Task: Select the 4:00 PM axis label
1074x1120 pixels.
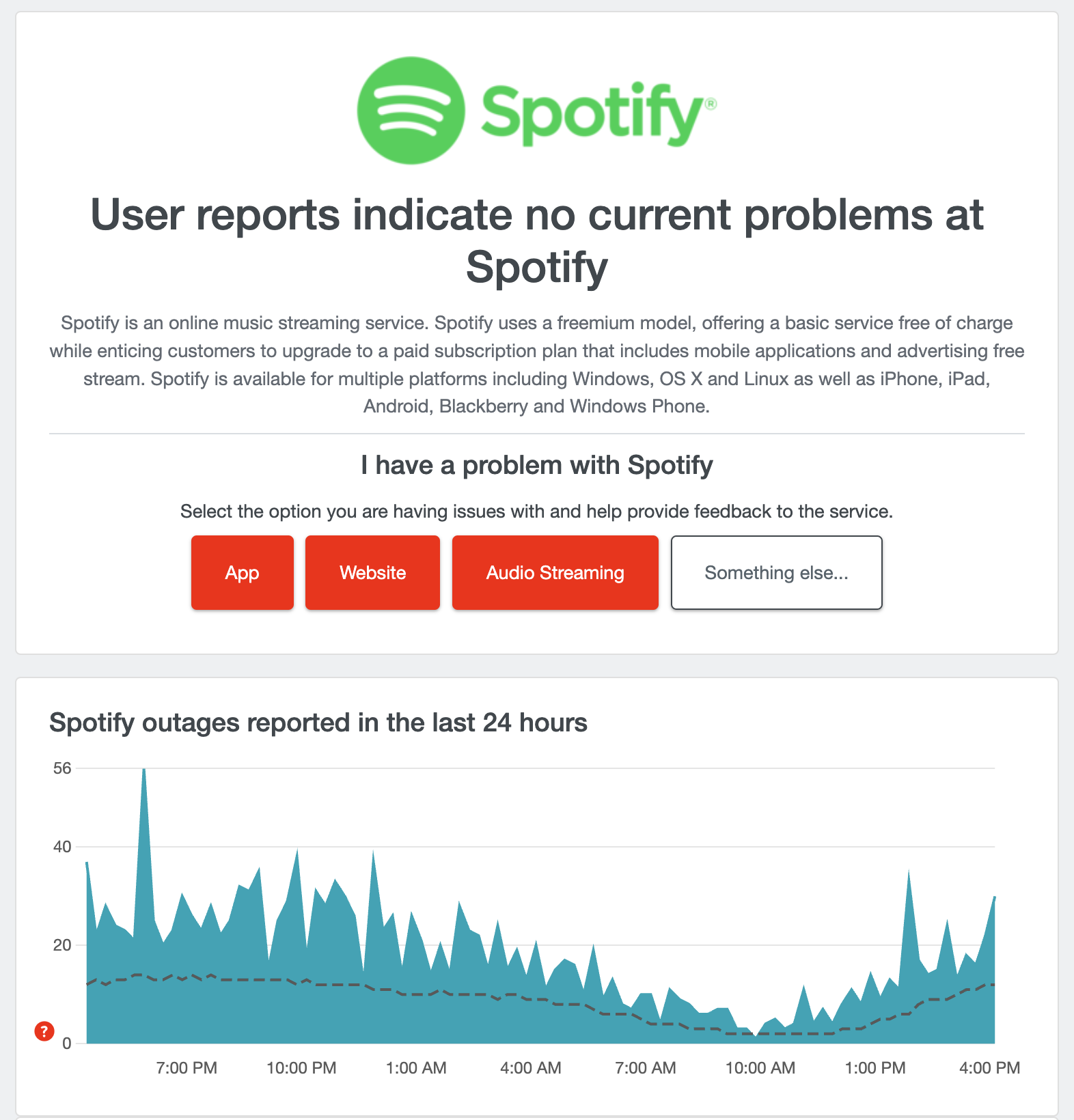Action: (x=989, y=1067)
